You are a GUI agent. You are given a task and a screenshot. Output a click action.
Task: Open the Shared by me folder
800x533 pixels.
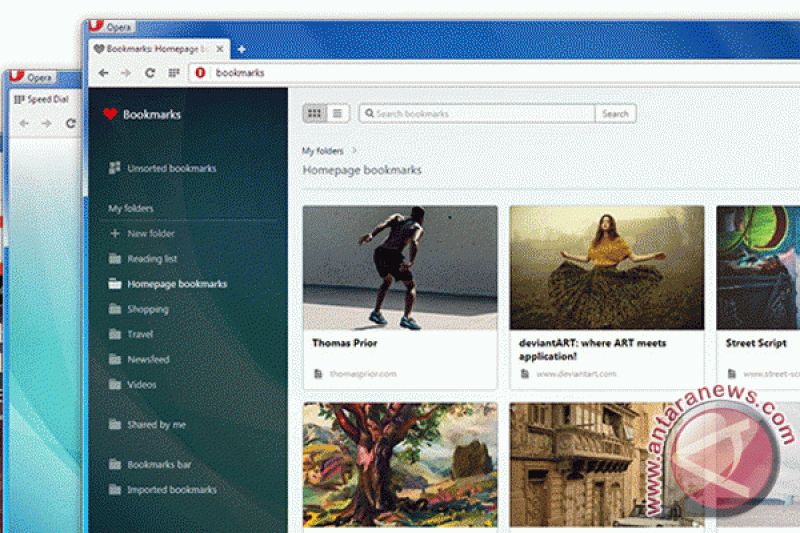[156, 425]
